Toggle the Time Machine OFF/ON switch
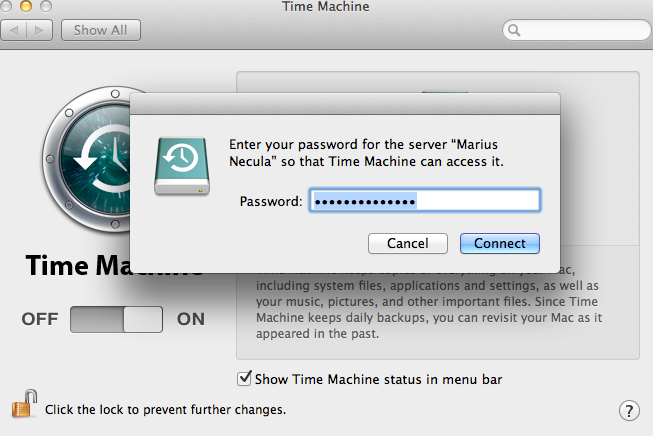The height and width of the screenshot is (436, 653). [116, 319]
